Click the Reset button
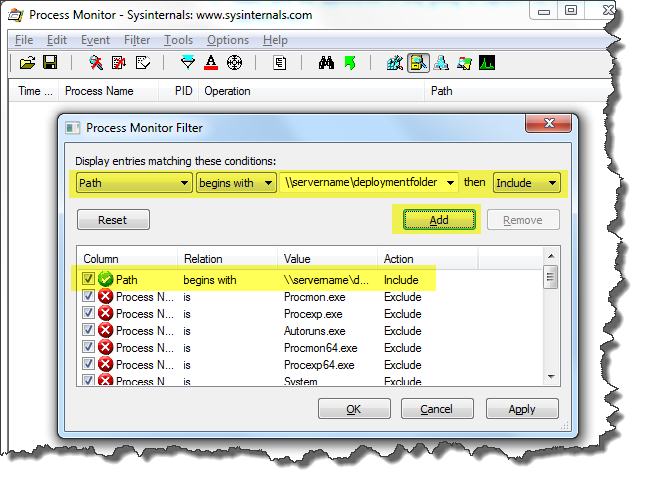This screenshot has width=646, height=484. (x=113, y=220)
